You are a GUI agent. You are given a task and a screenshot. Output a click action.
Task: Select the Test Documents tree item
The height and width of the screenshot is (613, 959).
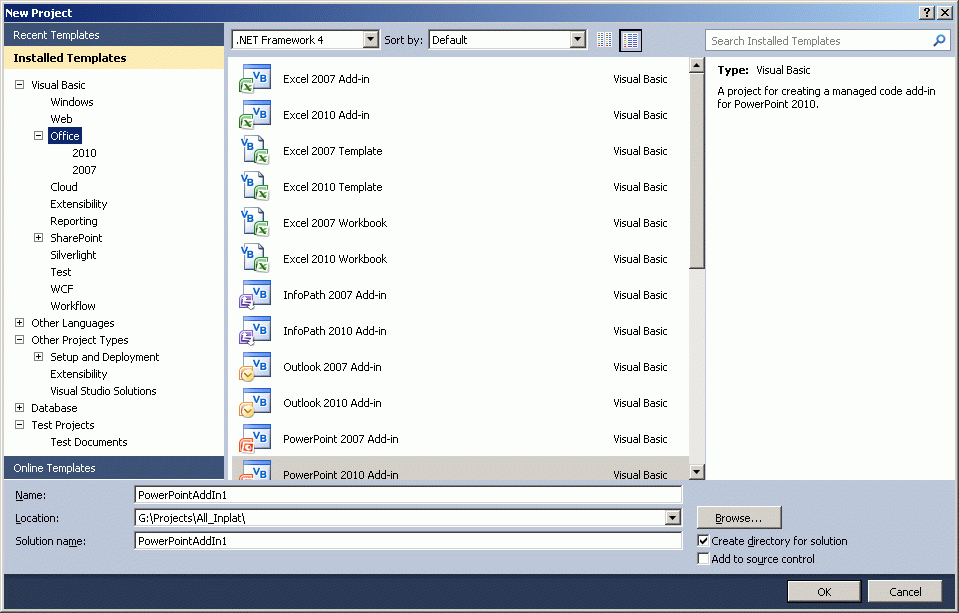tap(89, 442)
